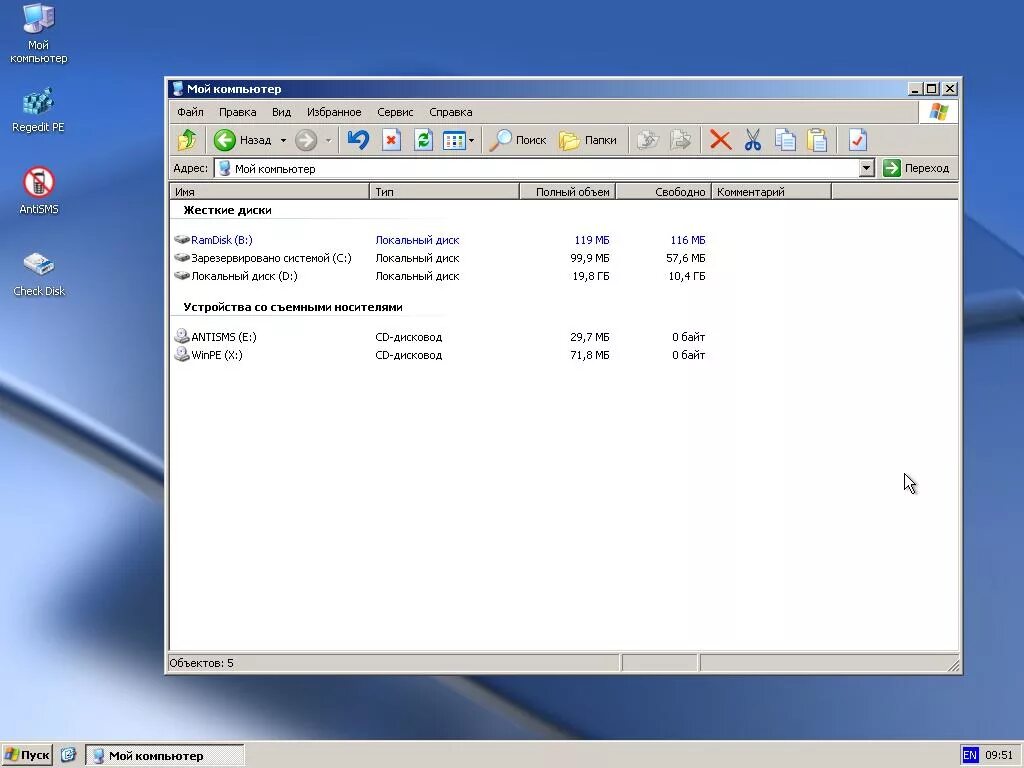Click the window system icon in the title bar
Image resolution: width=1024 pixels, height=768 pixels.
pyautogui.click(x=177, y=89)
